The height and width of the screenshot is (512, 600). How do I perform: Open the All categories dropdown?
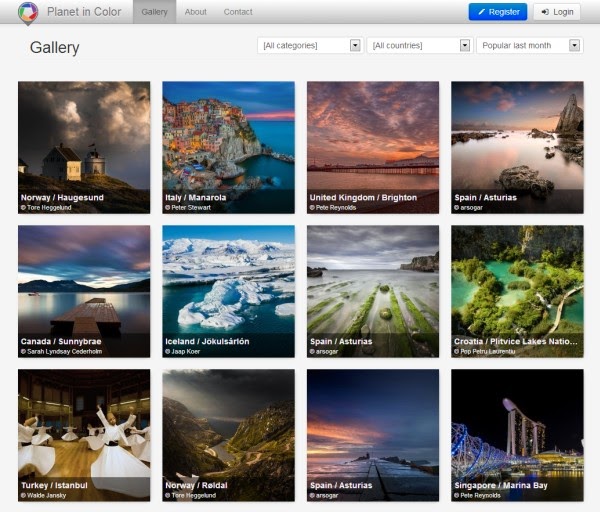coord(310,46)
